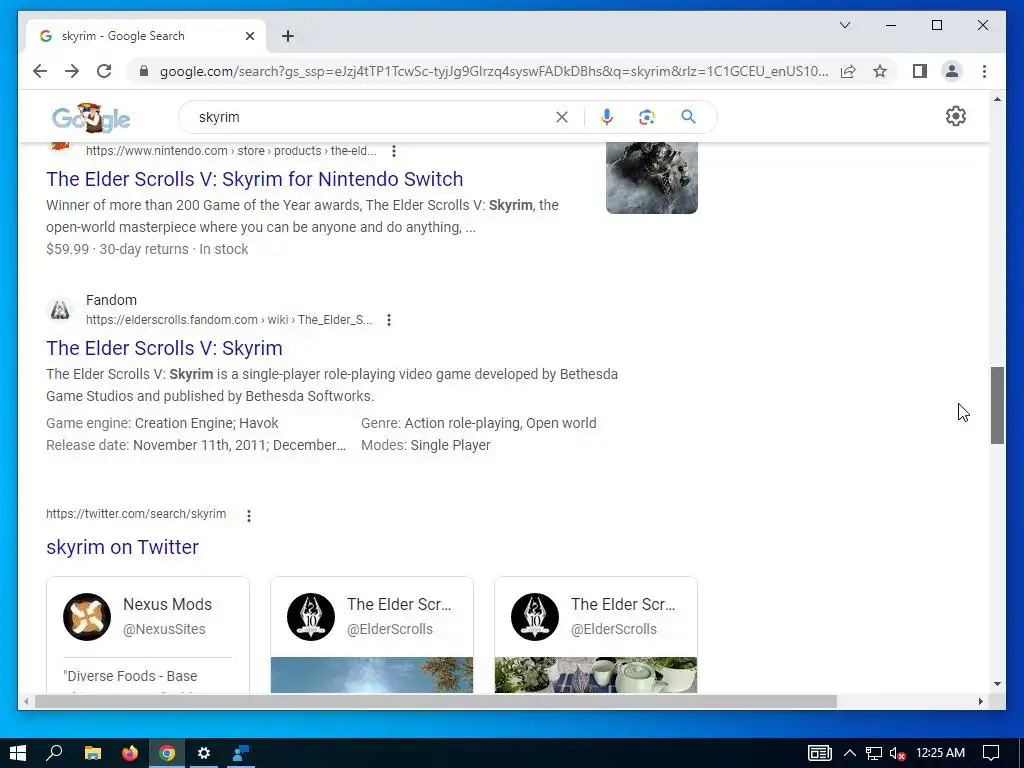Open the Chrome profile avatar menu
Image resolution: width=1024 pixels, height=768 pixels.
coord(952,71)
